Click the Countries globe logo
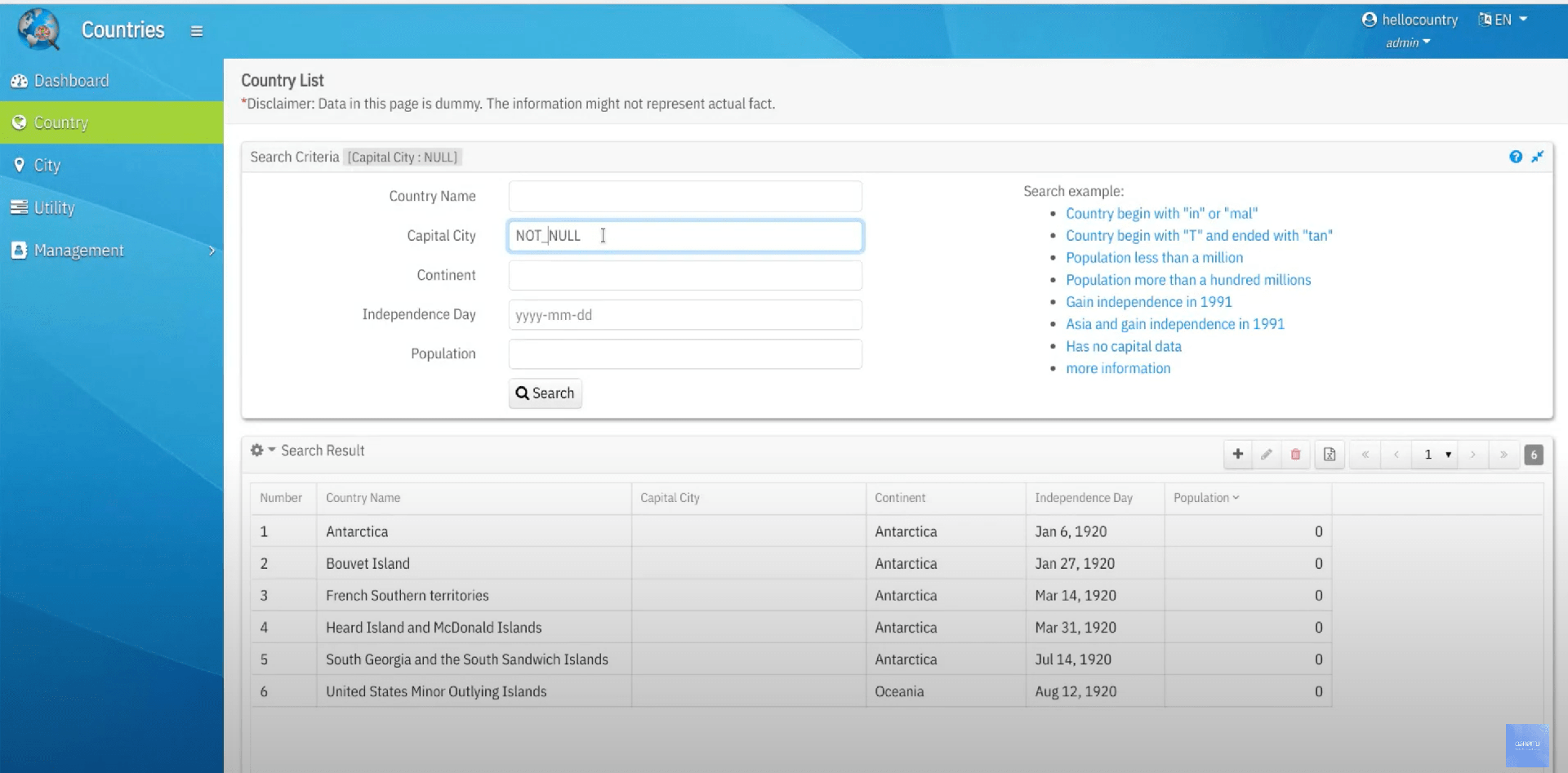The height and width of the screenshot is (773, 1568). tap(39, 29)
